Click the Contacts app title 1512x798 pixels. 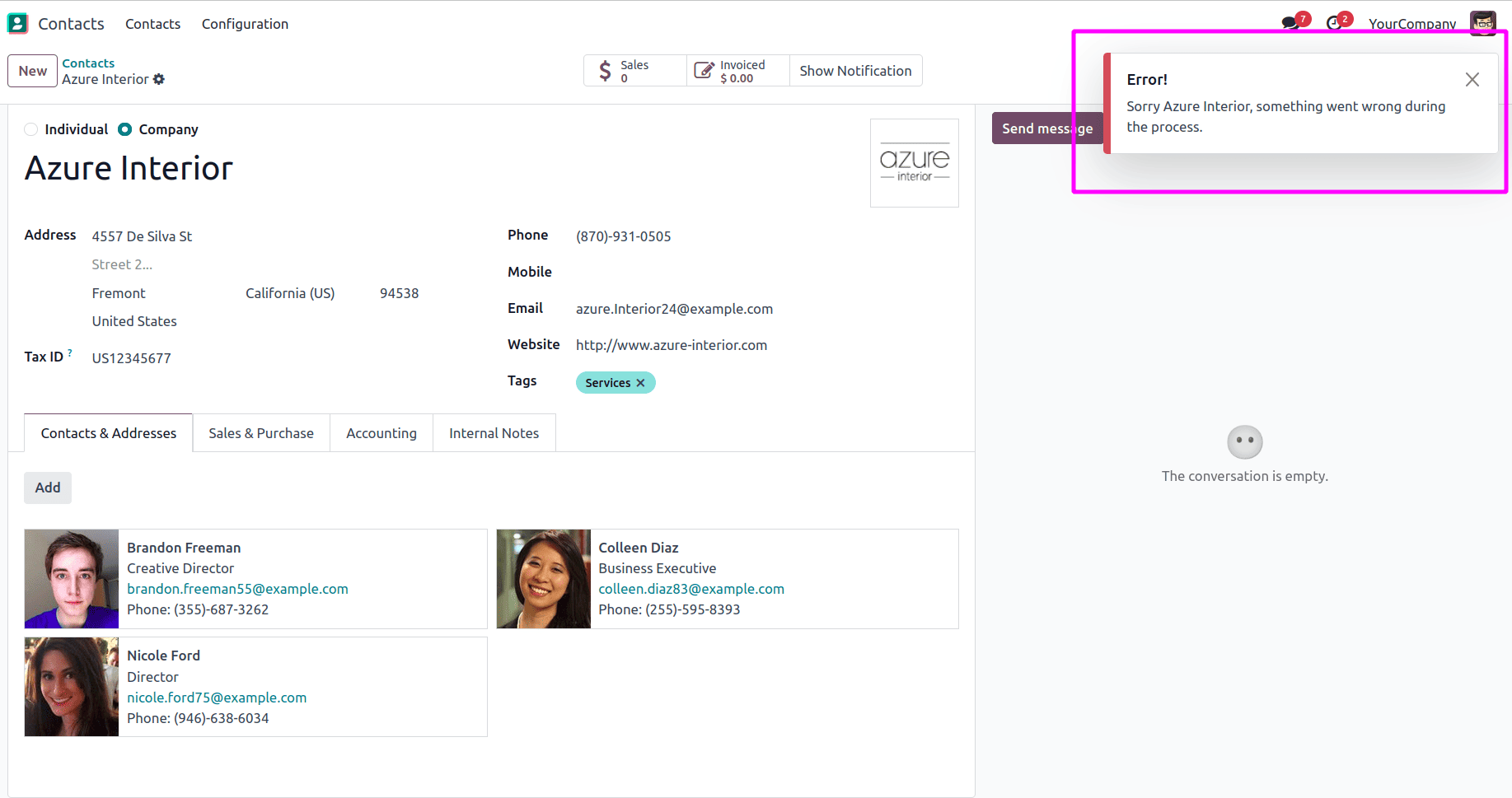pos(71,24)
